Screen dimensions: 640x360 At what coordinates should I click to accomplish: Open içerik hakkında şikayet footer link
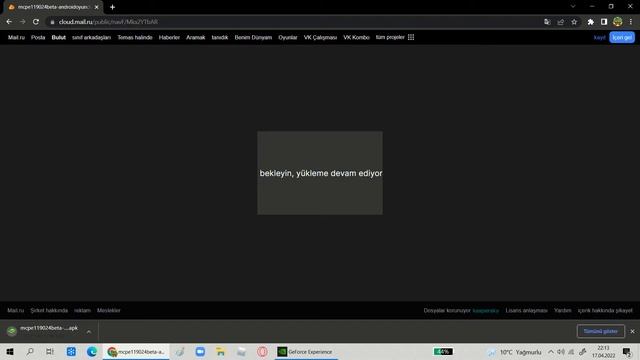tap(605, 310)
